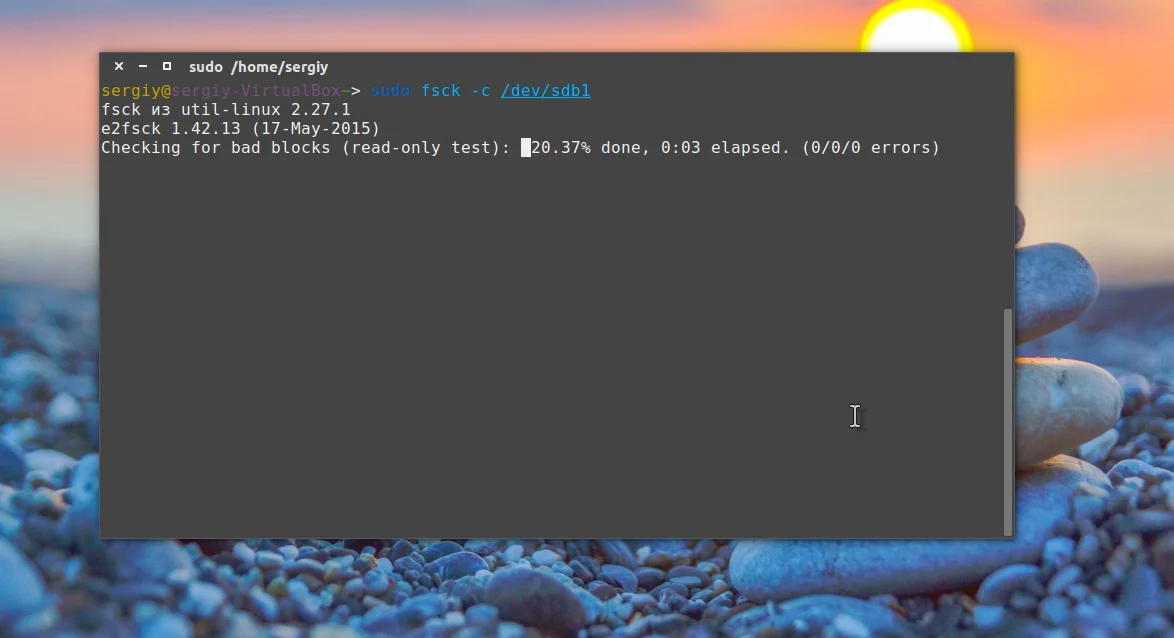Click 'Checking for bad blocks' message
1174x638 pixels.
216,148
